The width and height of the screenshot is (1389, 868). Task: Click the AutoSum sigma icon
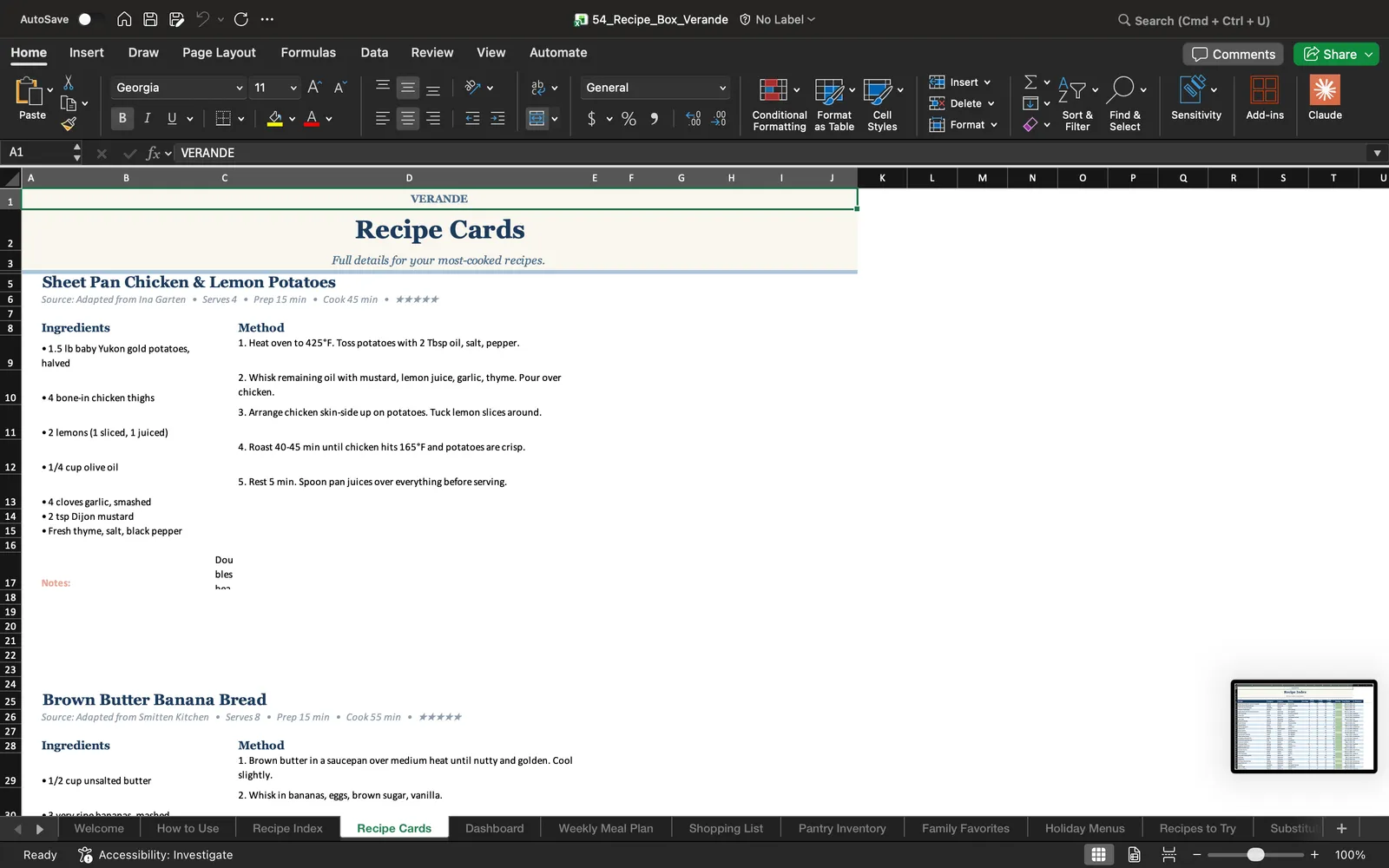[x=1030, y=82]
